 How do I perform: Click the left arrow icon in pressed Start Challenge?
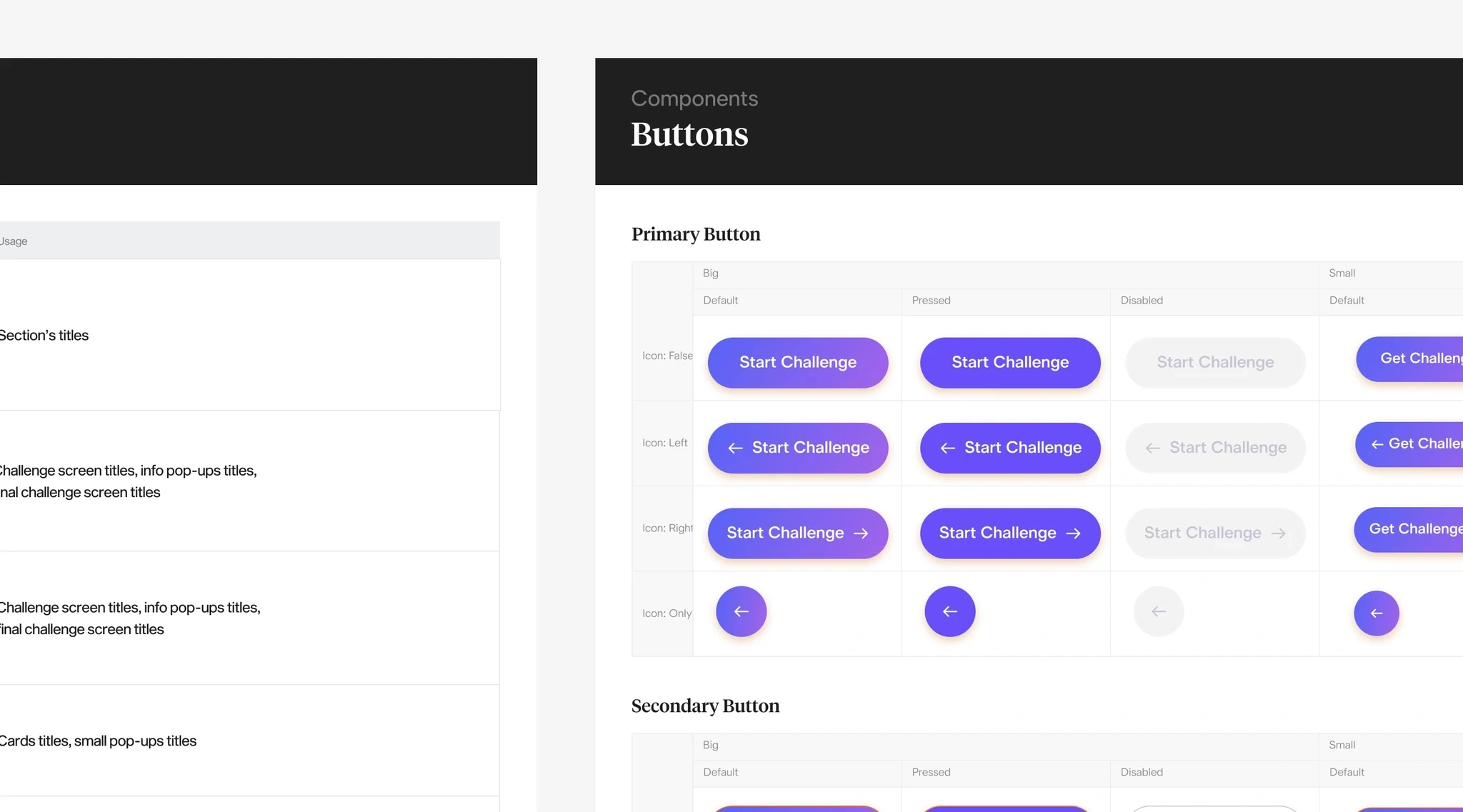947,448
